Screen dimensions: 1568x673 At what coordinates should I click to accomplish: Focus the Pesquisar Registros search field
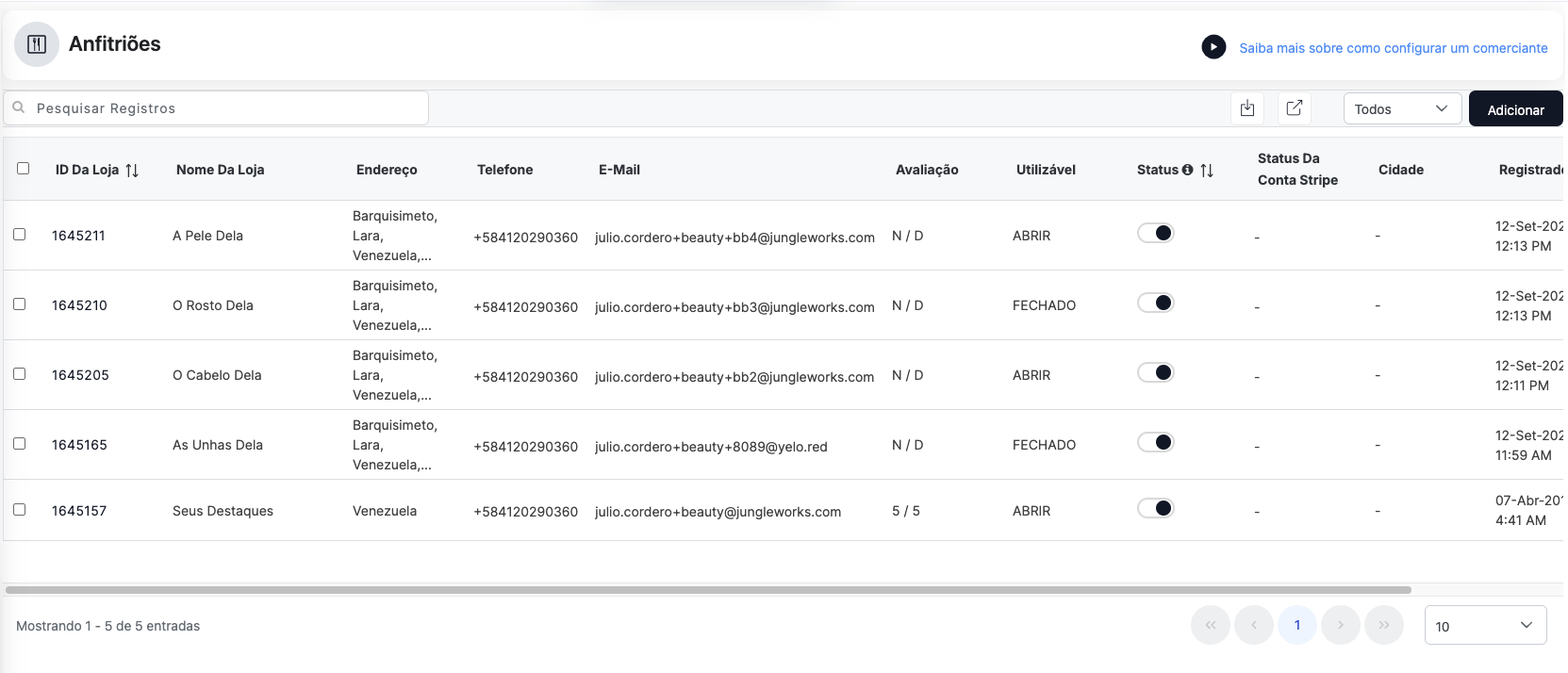click(217, 108)
